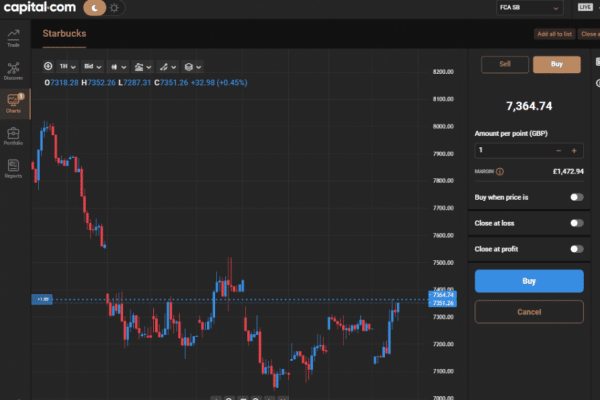Viewport: 600px width, 400px height.
Task: Click Add all to list button
Action: [x=554, y=34]
